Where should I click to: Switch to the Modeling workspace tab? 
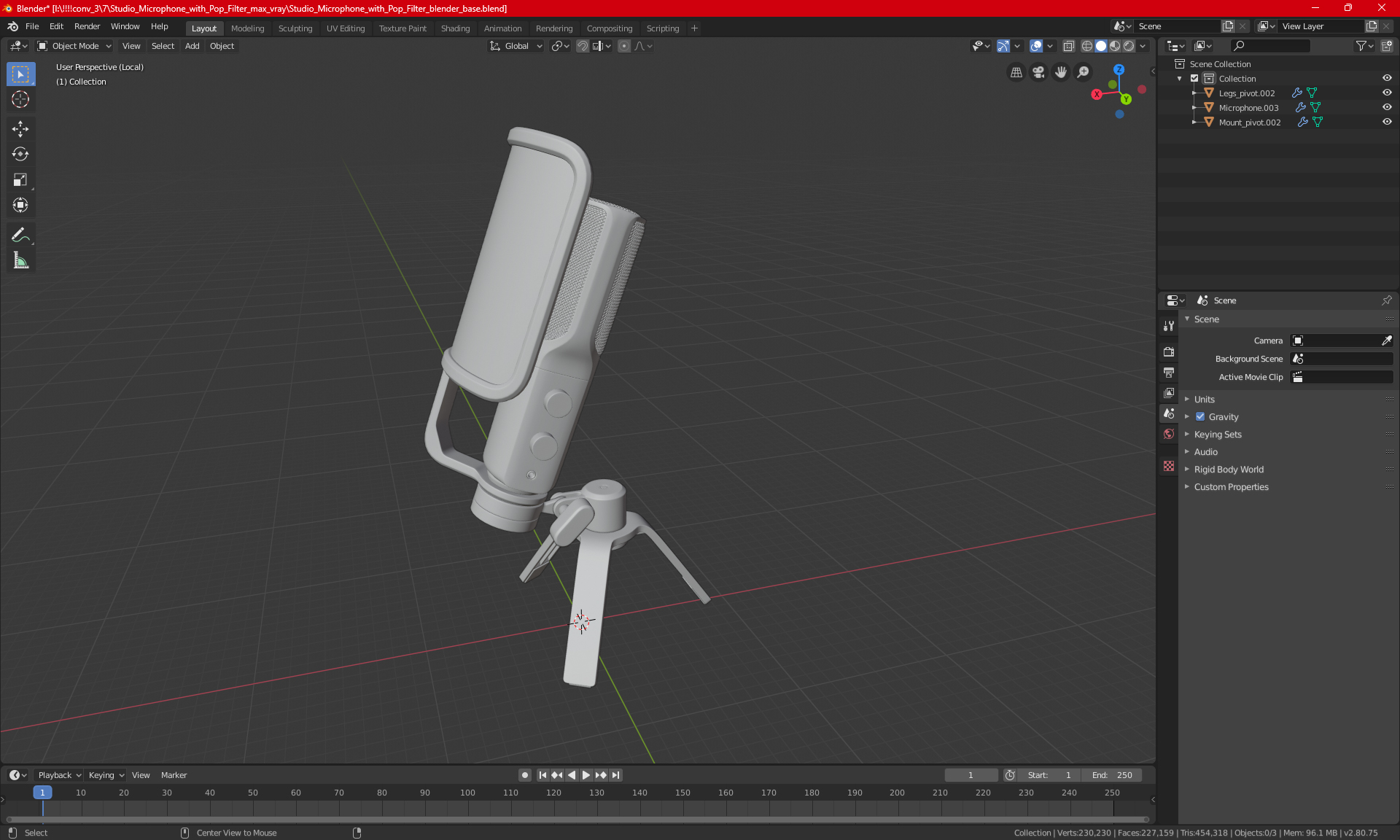[247, 28]
